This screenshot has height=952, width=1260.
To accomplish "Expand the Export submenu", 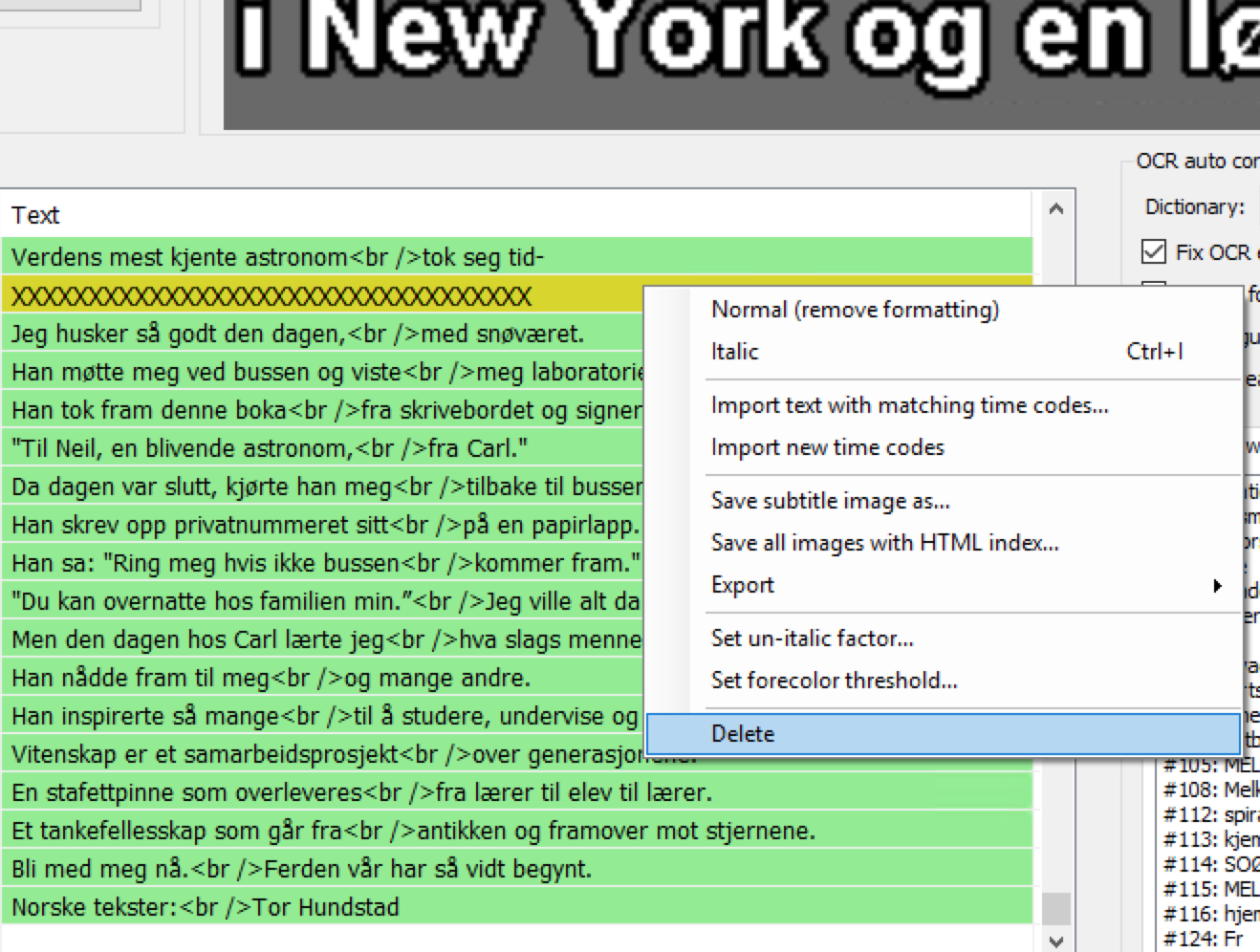I will (742, 585).
